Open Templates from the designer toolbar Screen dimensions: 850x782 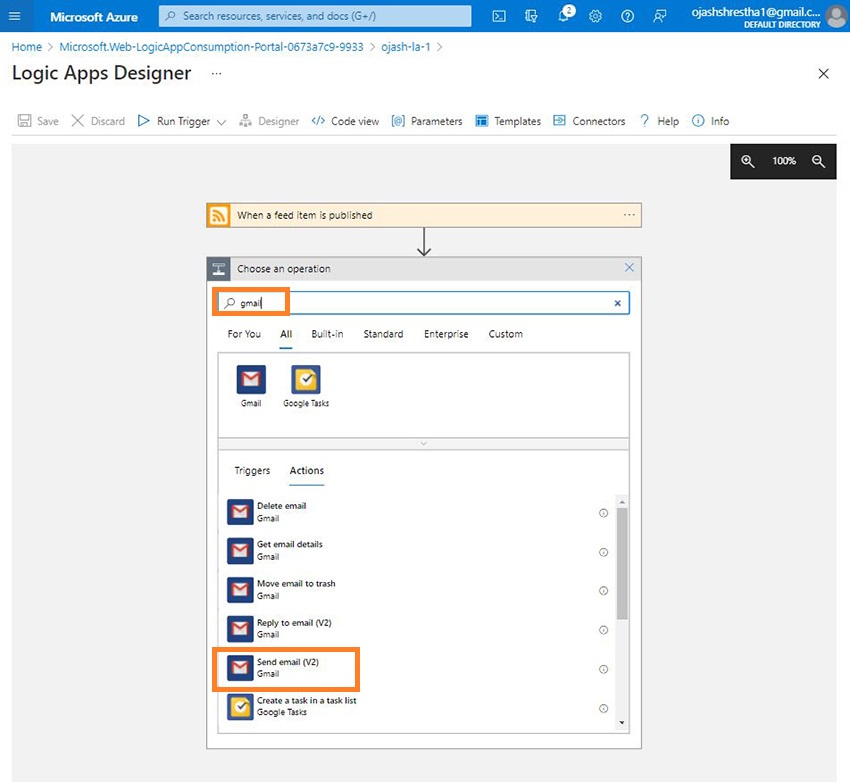[x=508, y=120]
